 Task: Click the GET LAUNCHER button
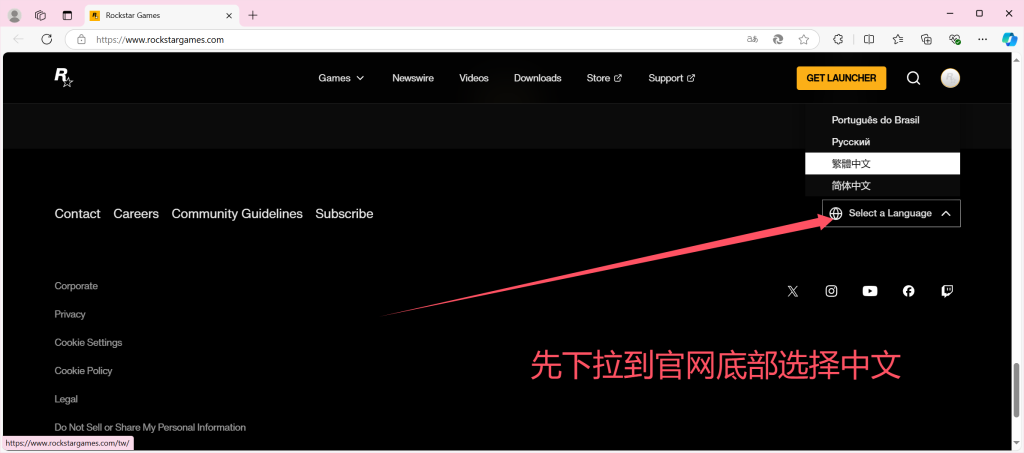[841, 78]
